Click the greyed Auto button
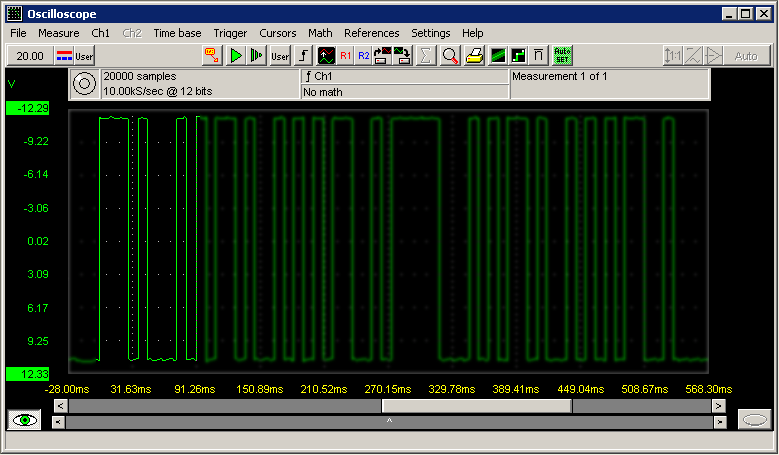Viewport: 779px width, 455px height. (x=746, y=56)
